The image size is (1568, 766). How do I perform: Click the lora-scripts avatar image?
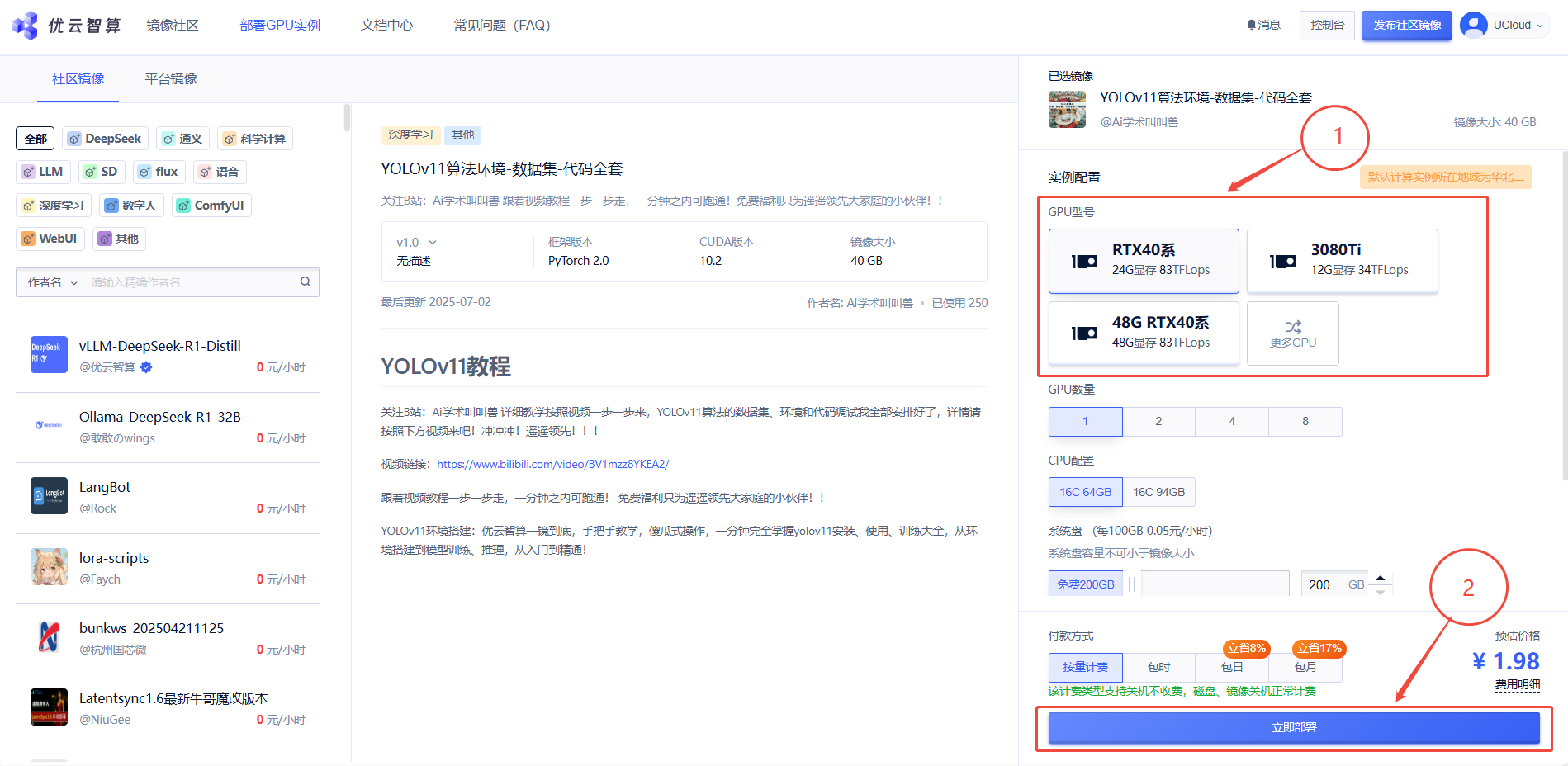click(x=49, y=566)
